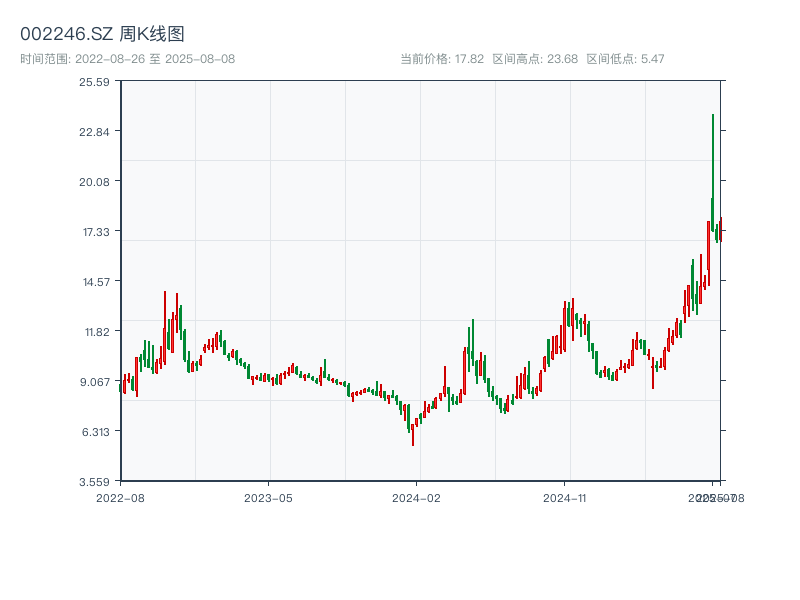
Task: Click the y-axis value 14.57
Action: coord(96,282)
